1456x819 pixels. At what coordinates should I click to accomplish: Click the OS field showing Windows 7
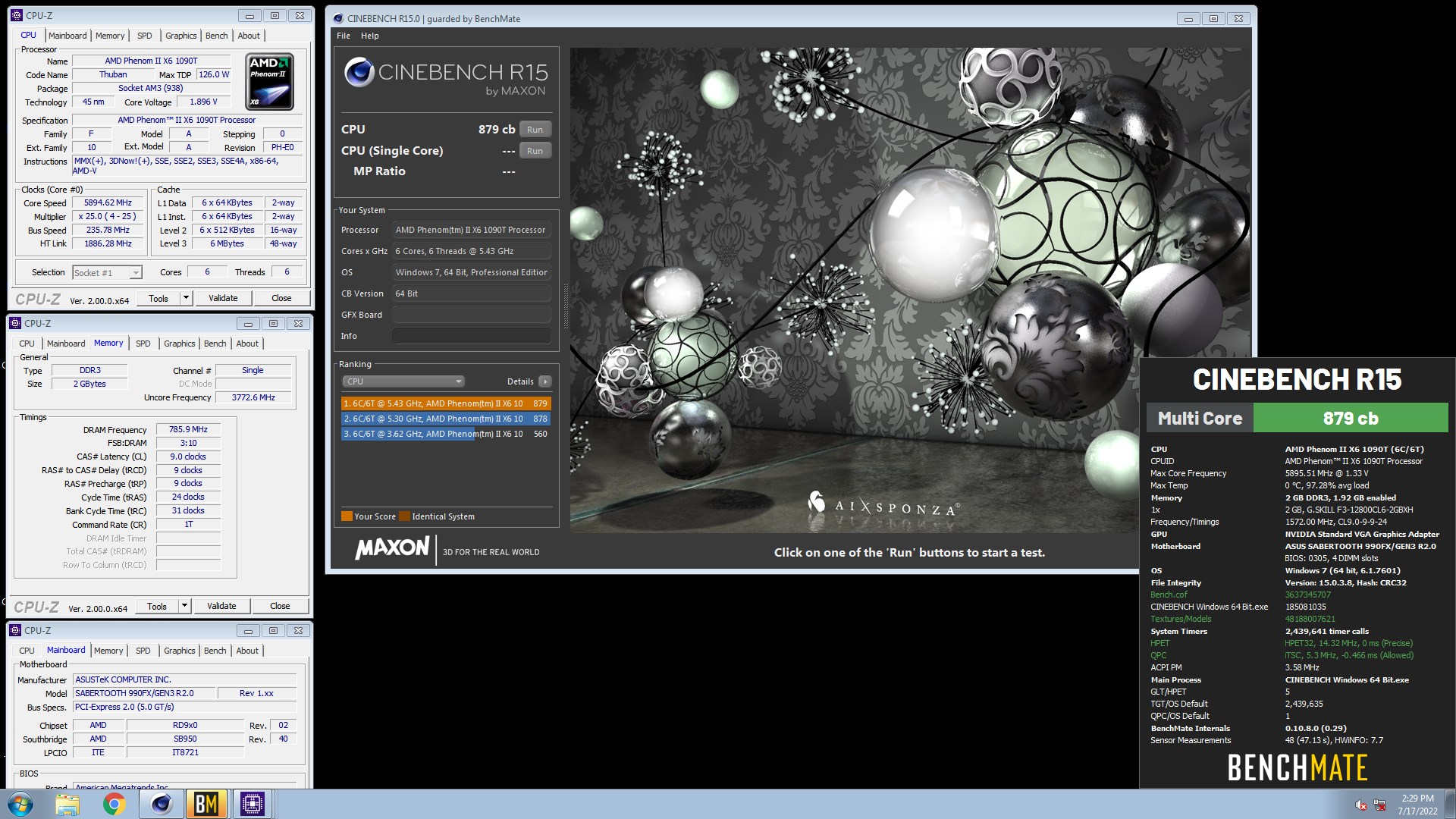tap(472, 272)
